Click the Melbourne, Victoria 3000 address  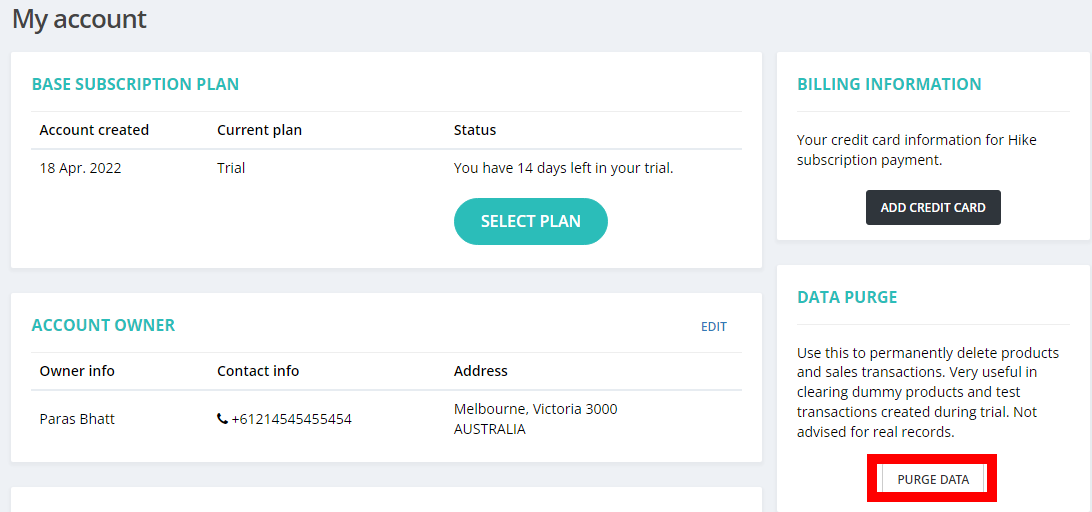[536, 409]
